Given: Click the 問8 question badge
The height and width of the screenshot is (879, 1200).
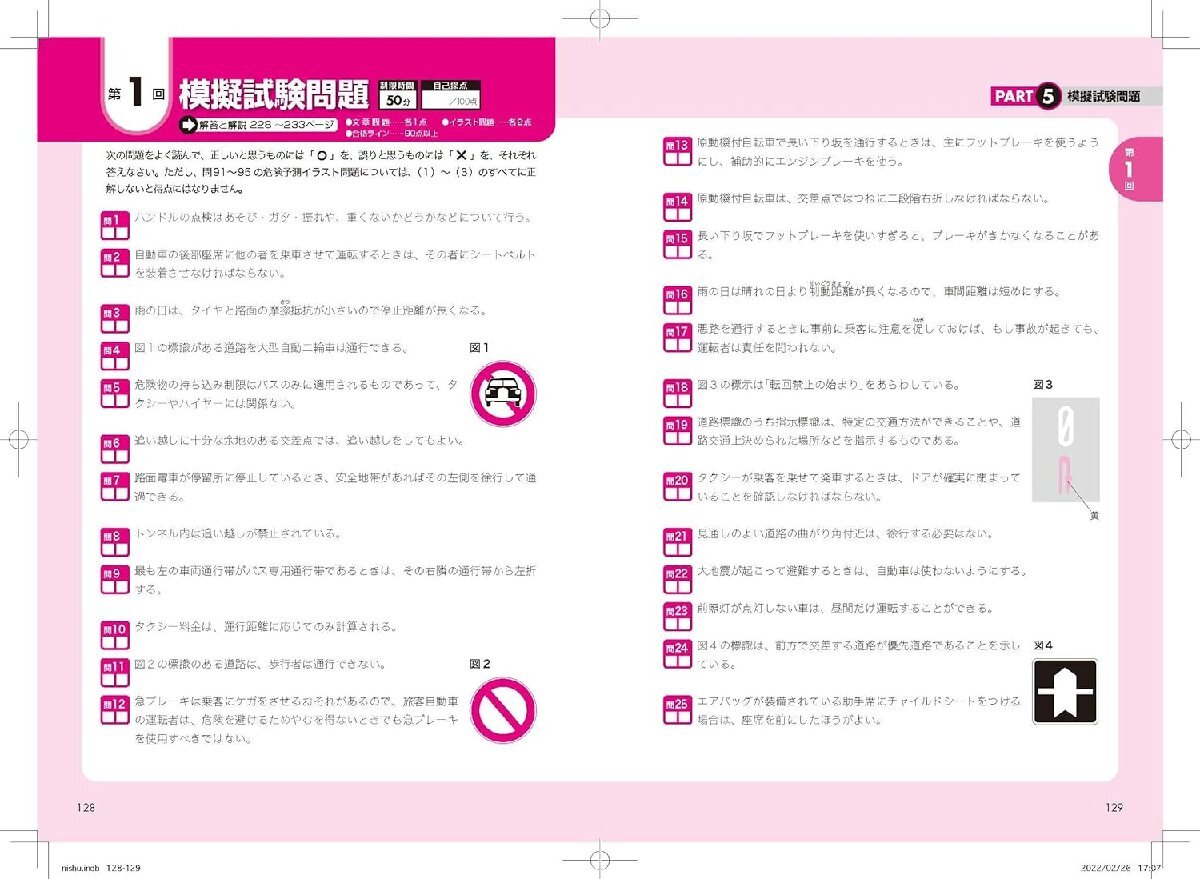Looking at the screenshot, I should [116, 540].
